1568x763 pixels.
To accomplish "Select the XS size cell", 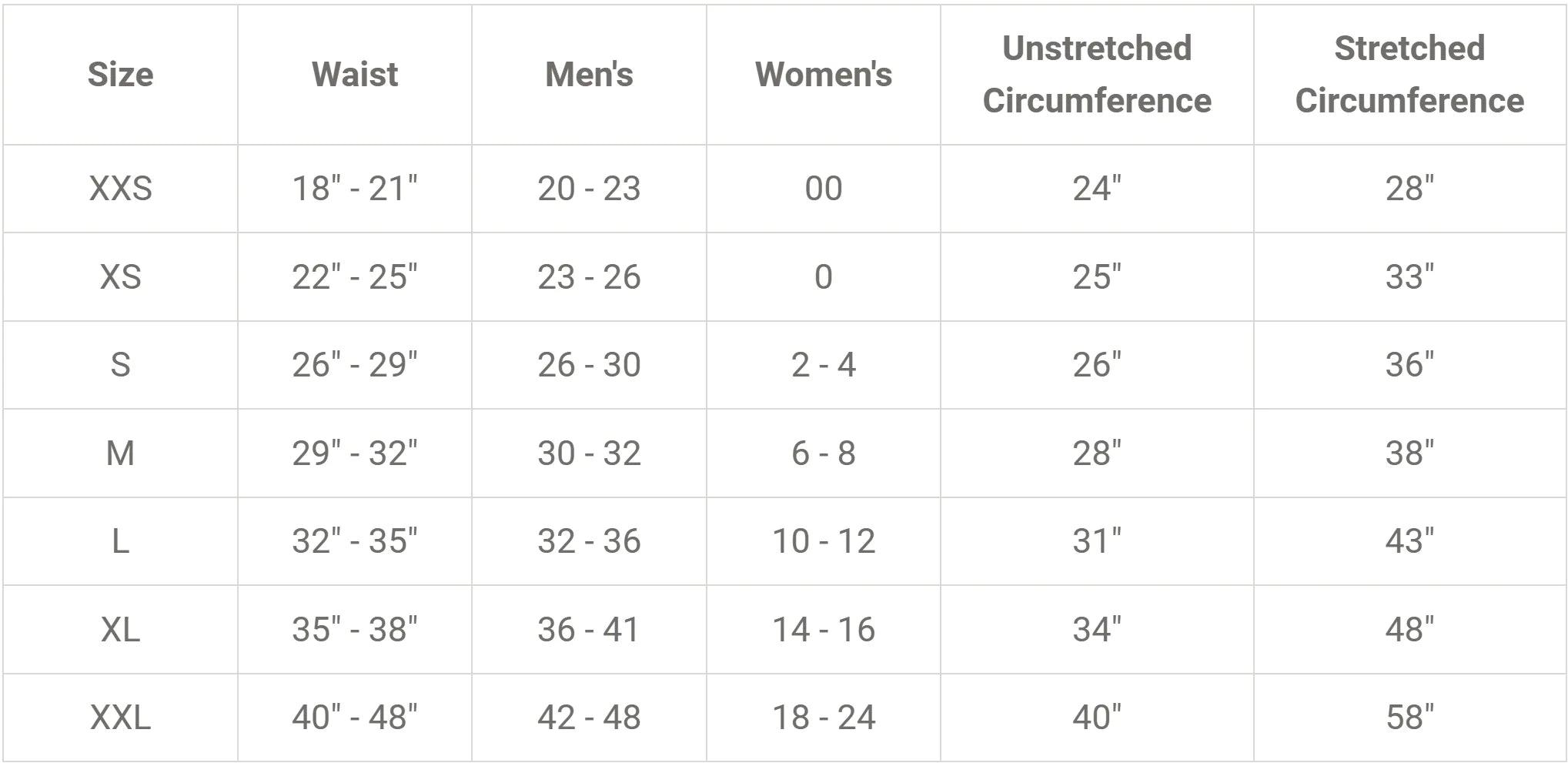I will pos(120,277).
